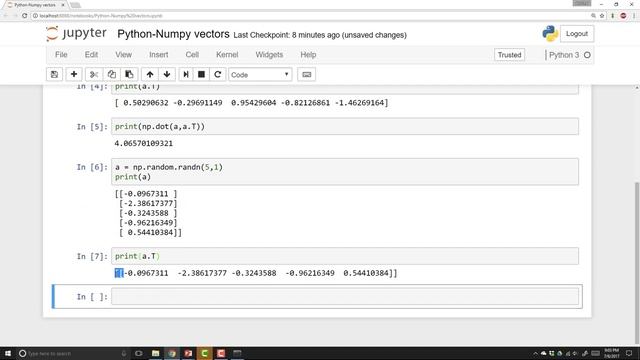Open PowerPoint from the taskbar
640x360 pixels.
coord(188,353)
